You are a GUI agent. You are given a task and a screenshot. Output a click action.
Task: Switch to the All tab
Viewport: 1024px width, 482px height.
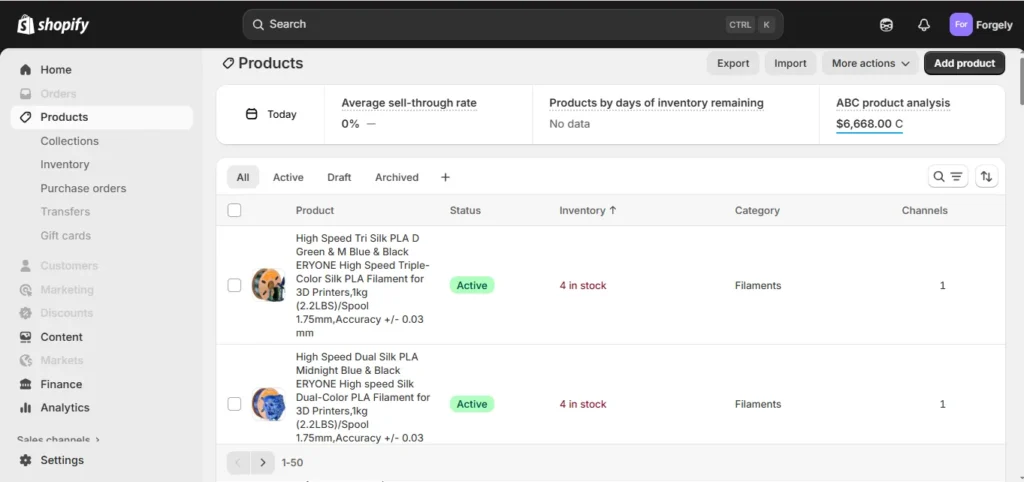point(243,177)
